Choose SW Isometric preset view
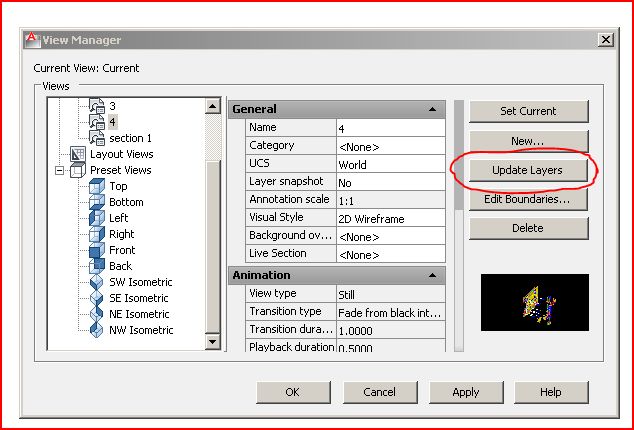 click(141, 282)
